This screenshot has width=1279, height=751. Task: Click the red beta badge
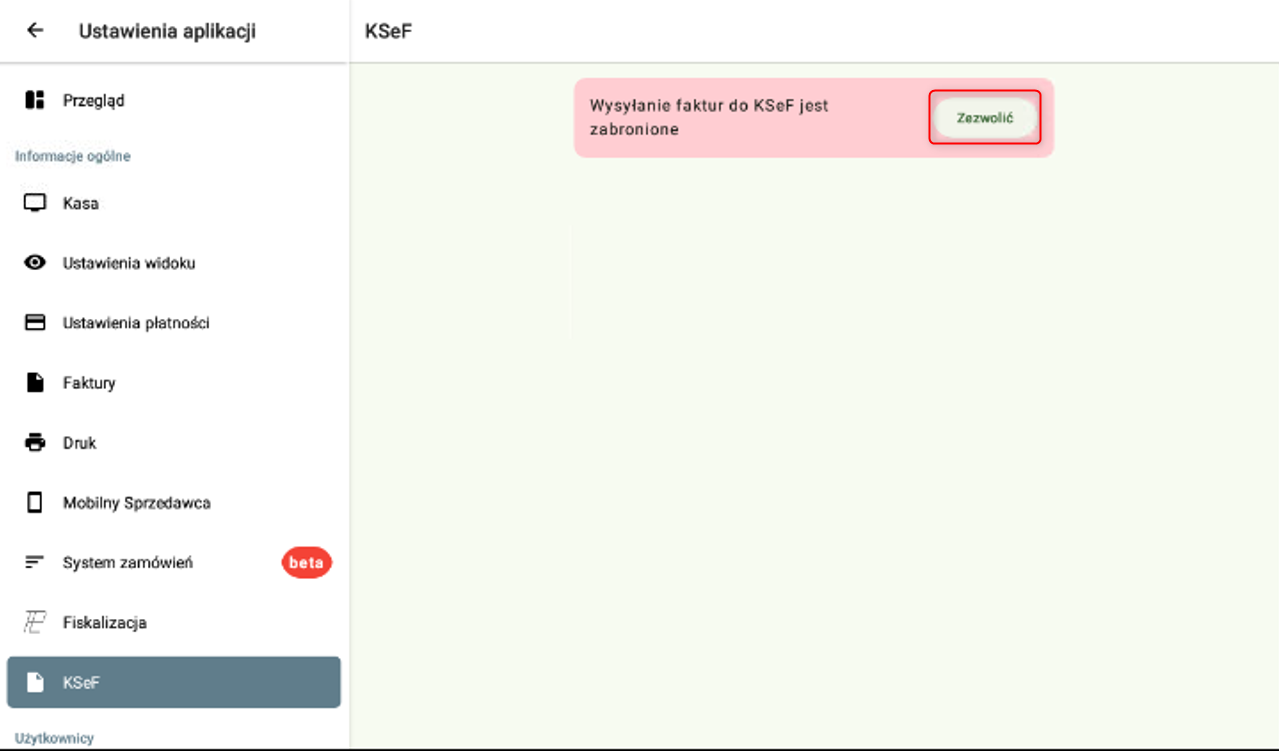pyautogui.click(x=306, y=563)
